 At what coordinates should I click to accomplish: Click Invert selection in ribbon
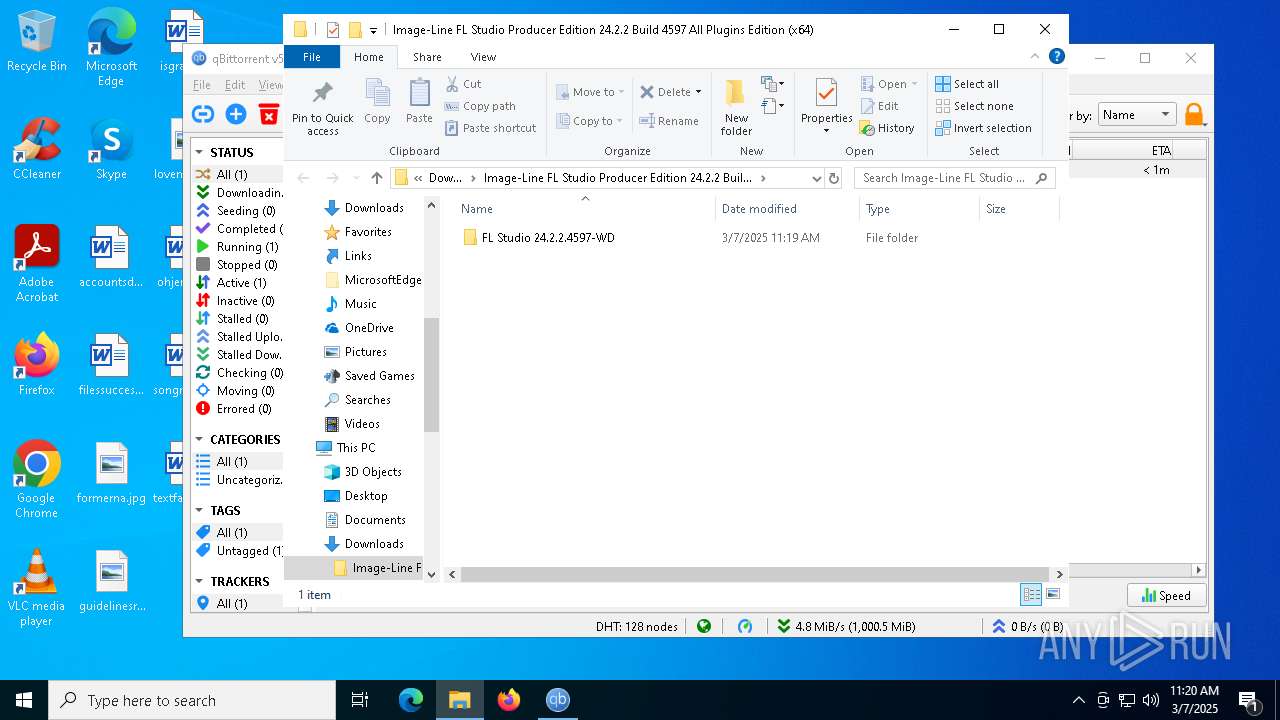click(x=984, y=128)
